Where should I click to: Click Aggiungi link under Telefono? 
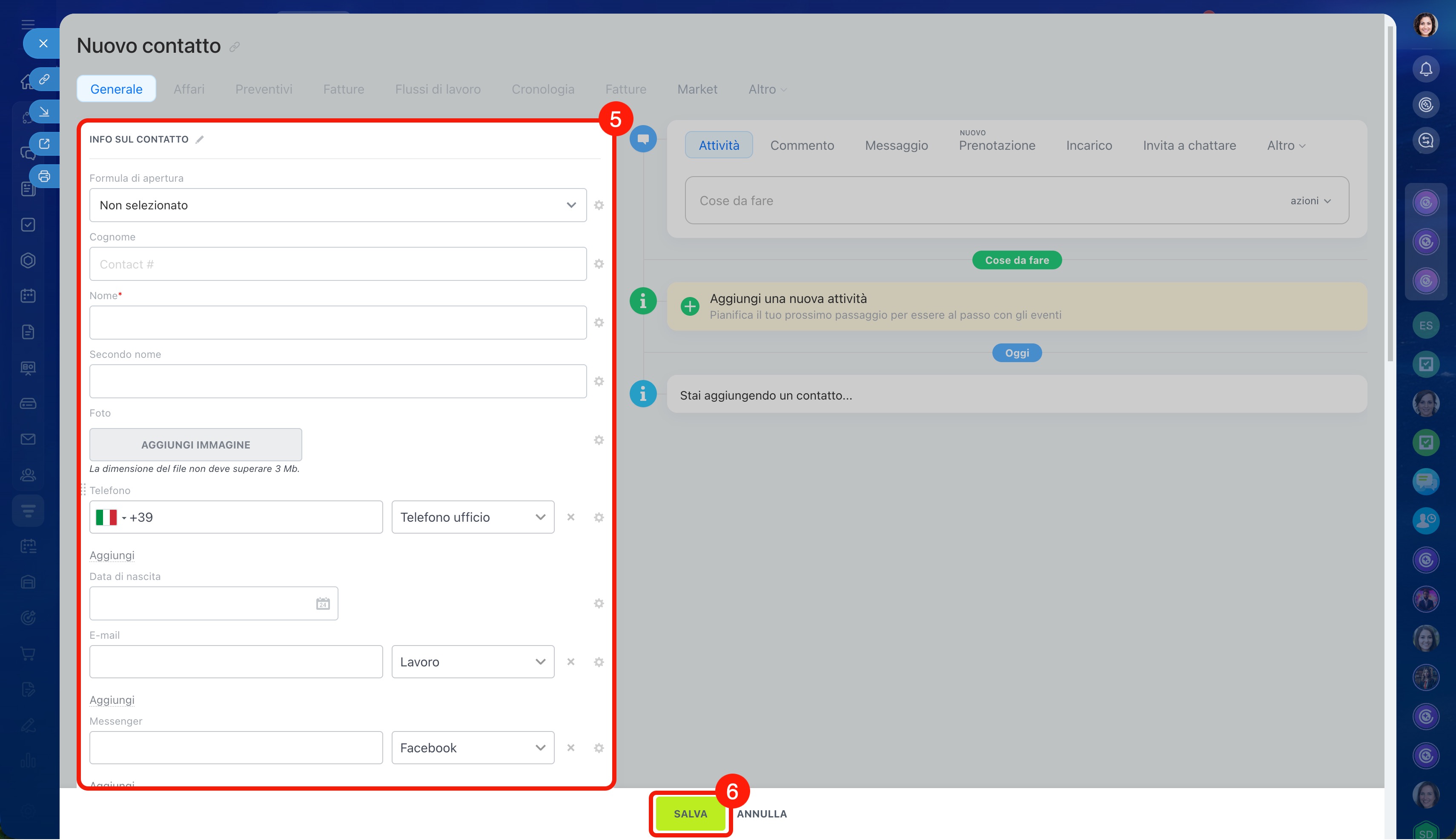tap(112, 555)
